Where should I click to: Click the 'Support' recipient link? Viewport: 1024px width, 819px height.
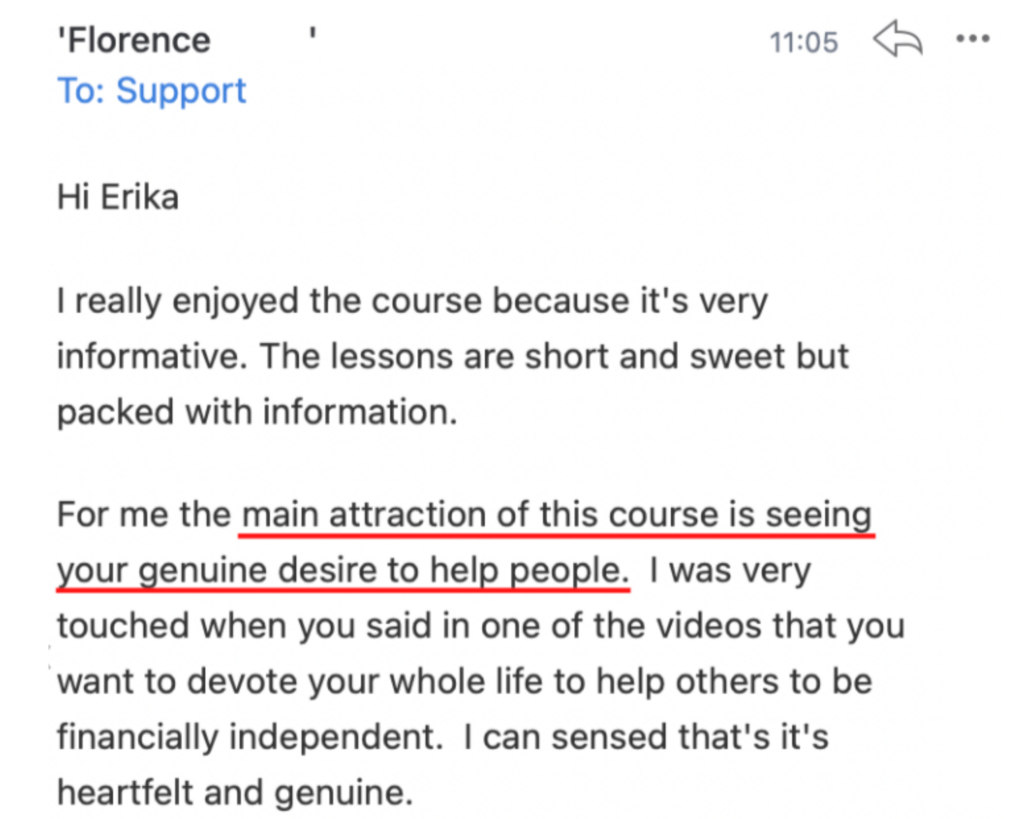coord(181,91)
